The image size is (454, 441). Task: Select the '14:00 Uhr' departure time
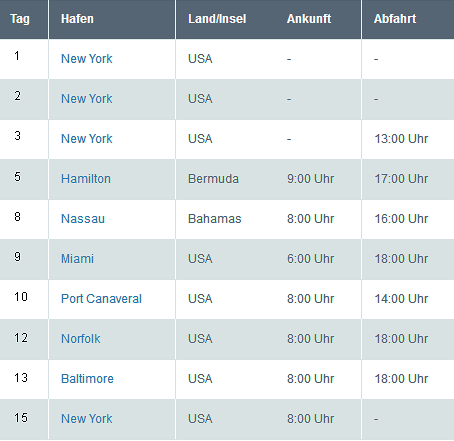(401, 299)
